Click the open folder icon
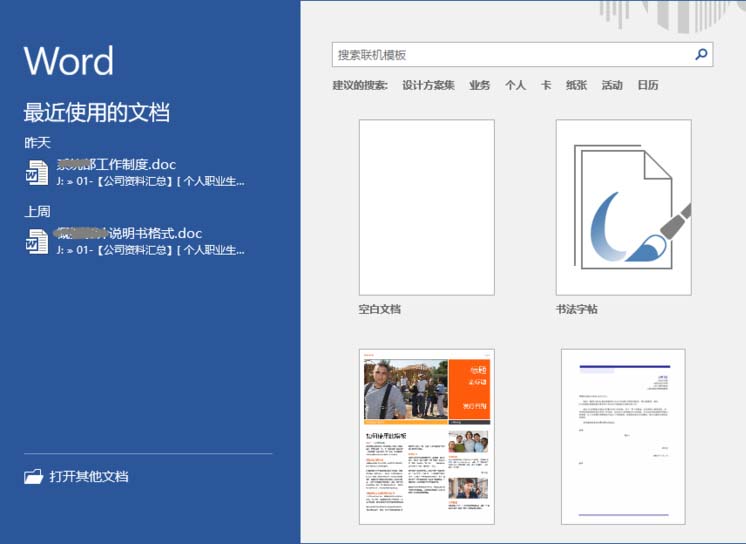This screenshot has width=746, height=544. (33, 476)
